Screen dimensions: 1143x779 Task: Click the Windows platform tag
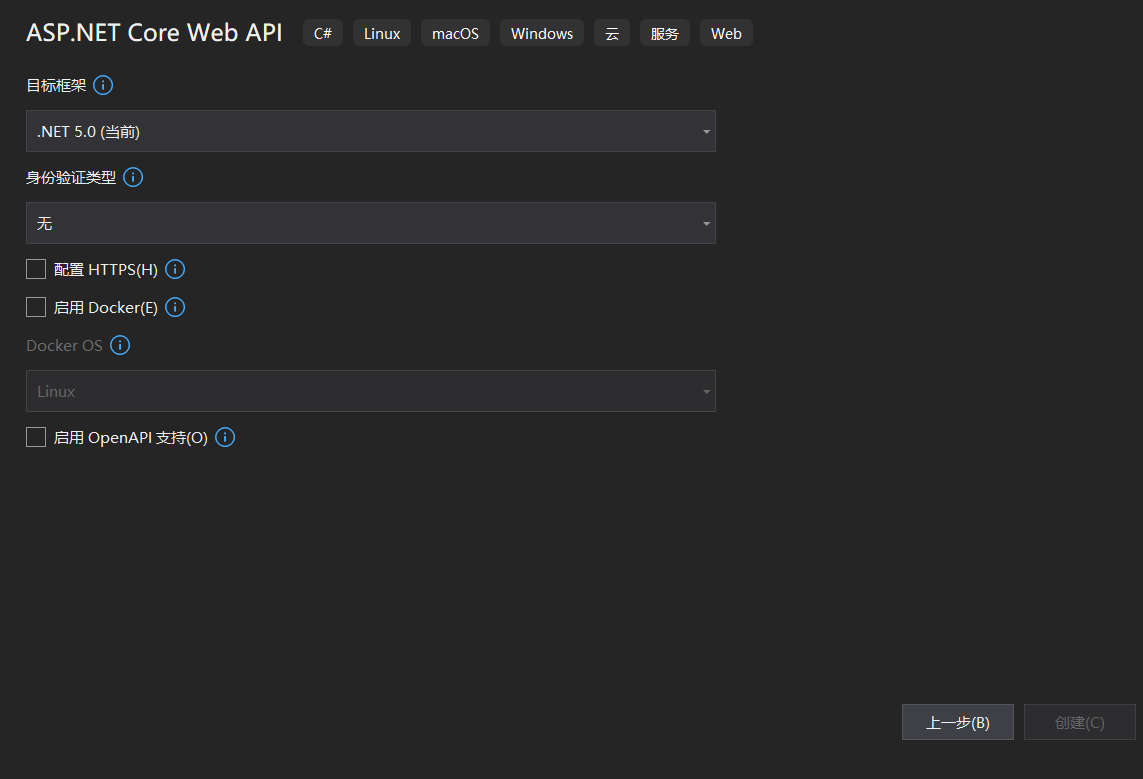pos(542,33)
